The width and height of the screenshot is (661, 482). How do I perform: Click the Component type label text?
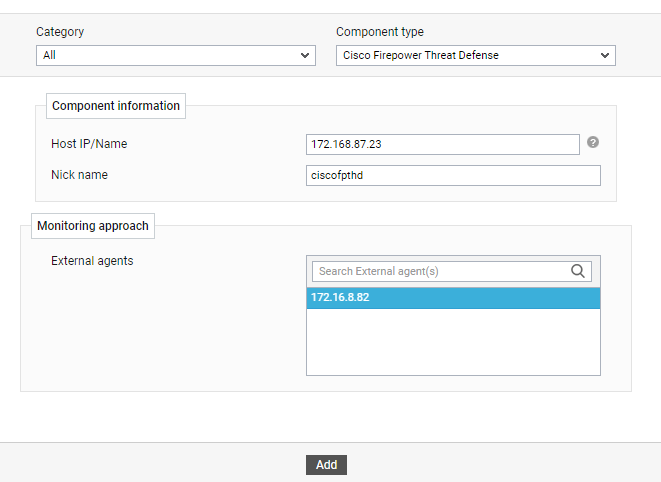tap(379, 32)
